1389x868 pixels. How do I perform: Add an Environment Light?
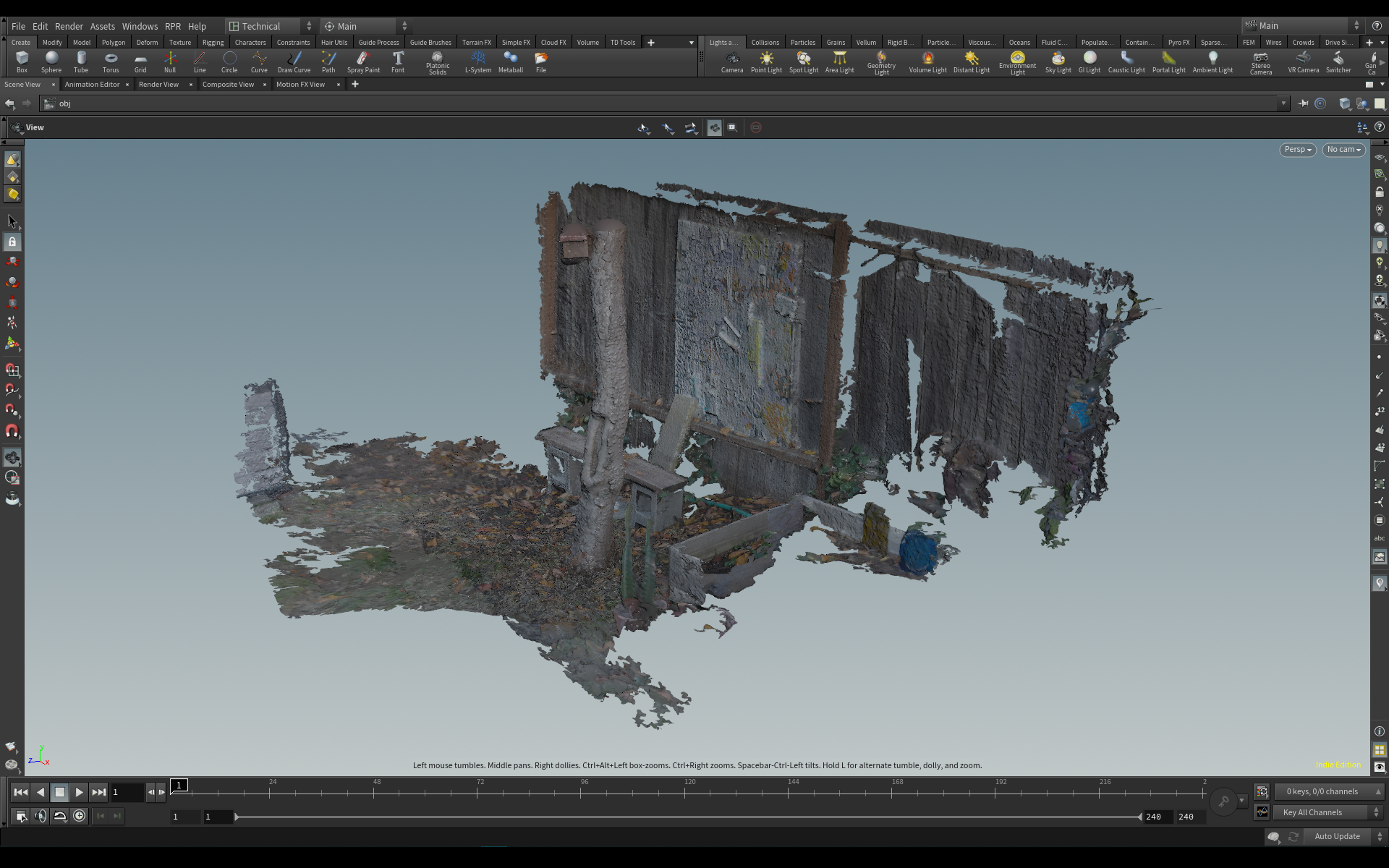click(x=1017, y=61)
